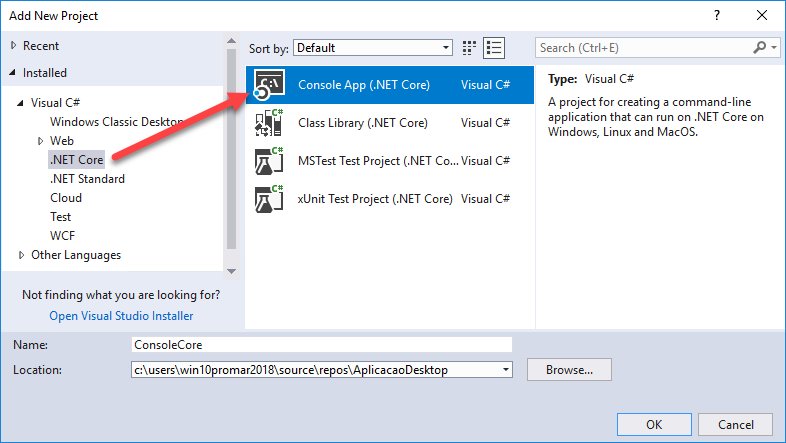Click the tree scrollbar up arrow
The image size is (786, 443).
tap(231, 41)
